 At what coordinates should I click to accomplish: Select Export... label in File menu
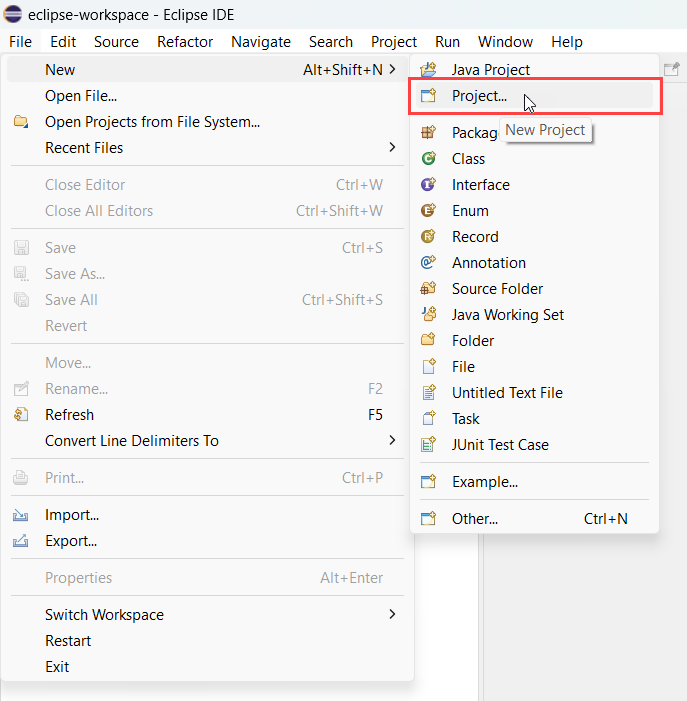click(71, 541)
